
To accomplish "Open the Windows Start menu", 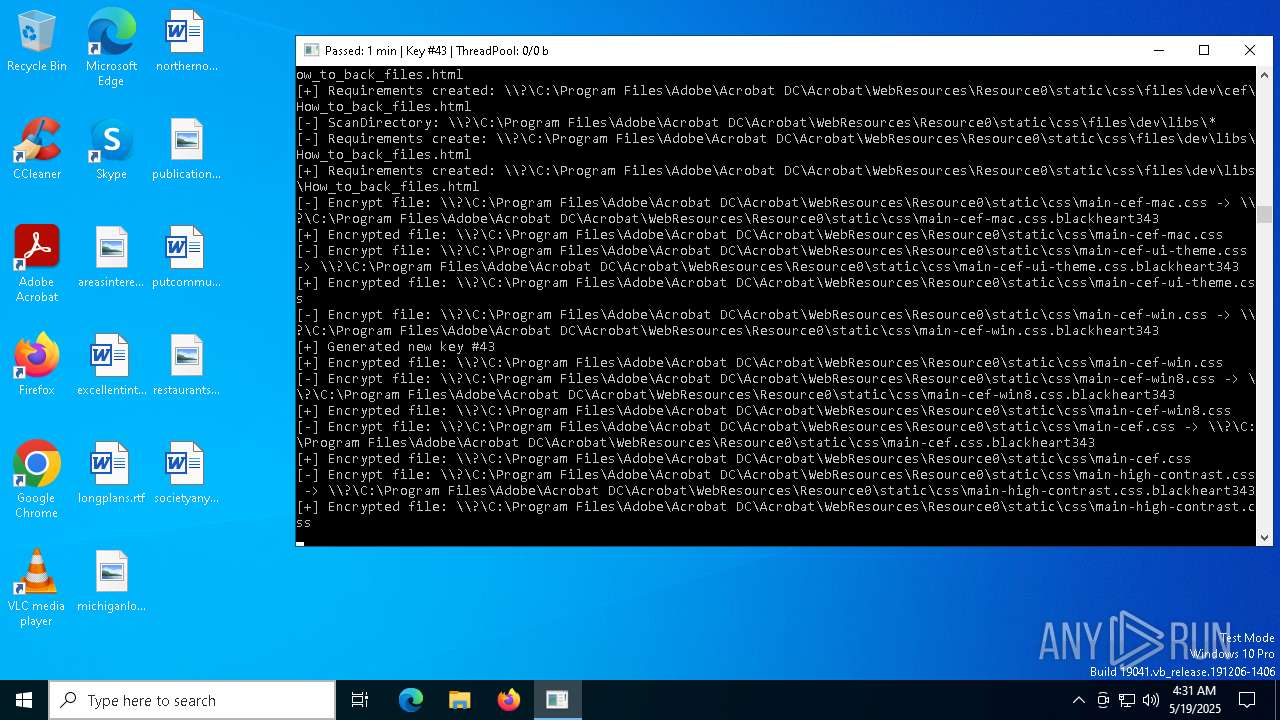I will pyautogui.click(x=24, y=700).
